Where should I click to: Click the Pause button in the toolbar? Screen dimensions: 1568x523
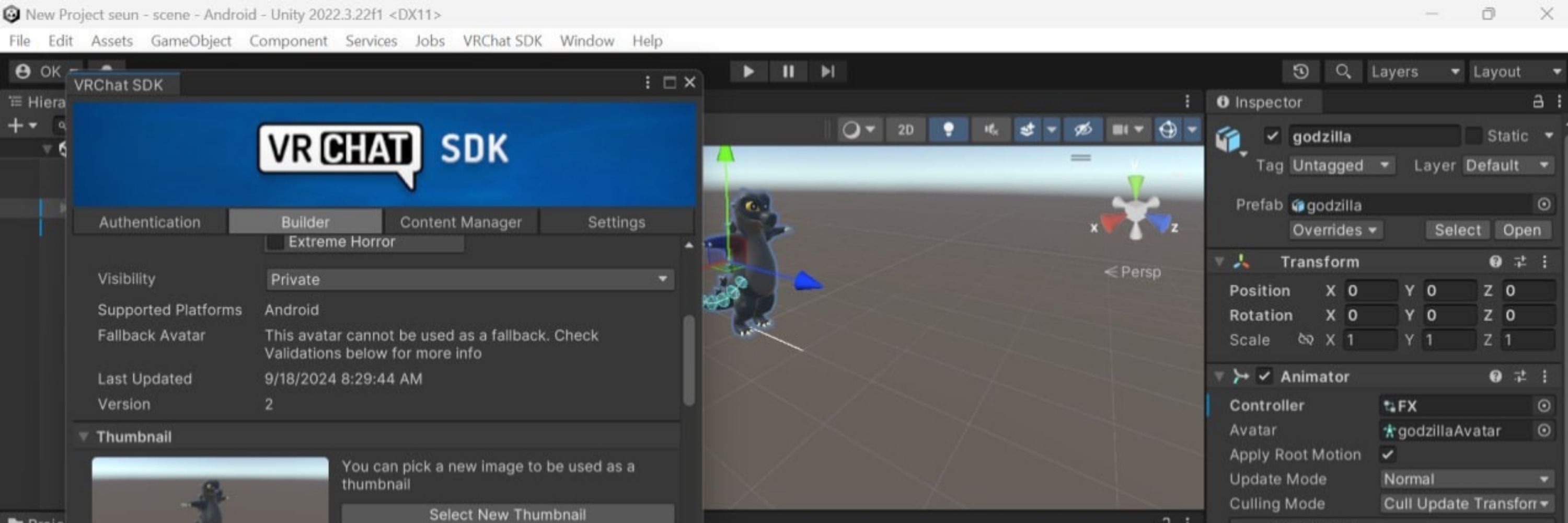pyautogui.click(x=788, y=72)
